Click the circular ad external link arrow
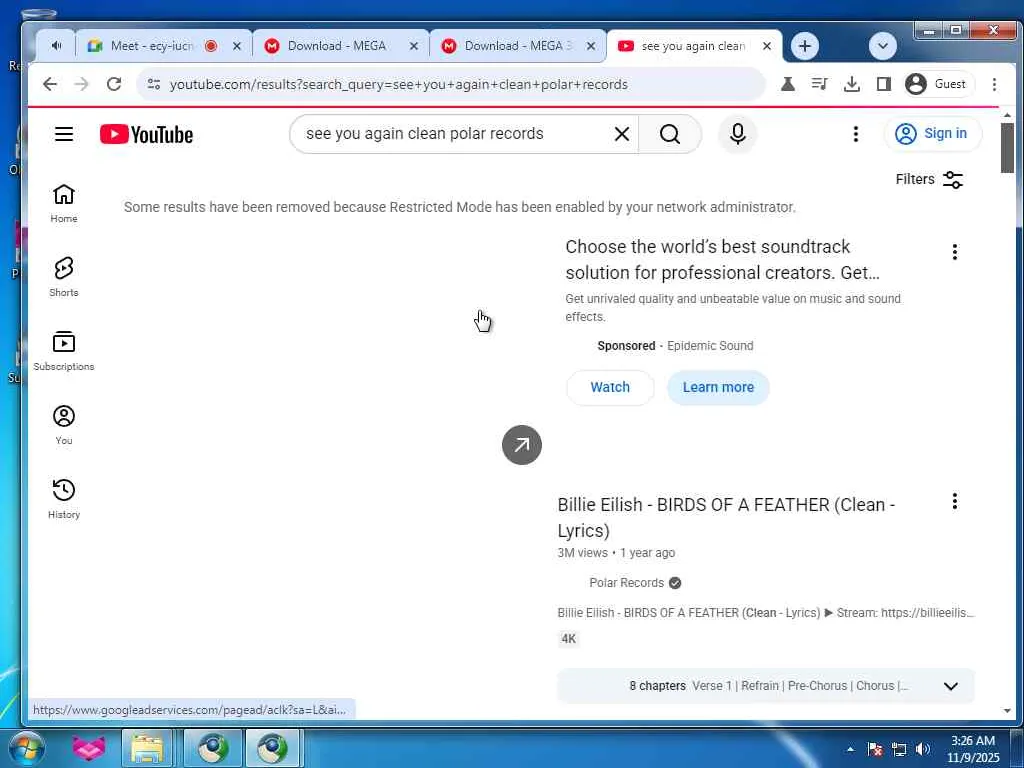Viewport: 1024px width, 768px height. (522, 445)
